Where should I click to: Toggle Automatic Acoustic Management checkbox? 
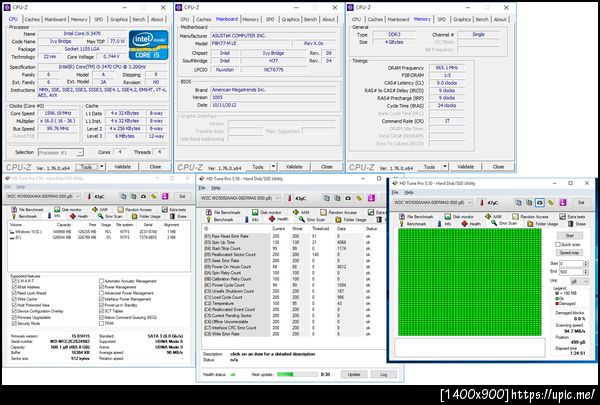click(x=101, y=281)
